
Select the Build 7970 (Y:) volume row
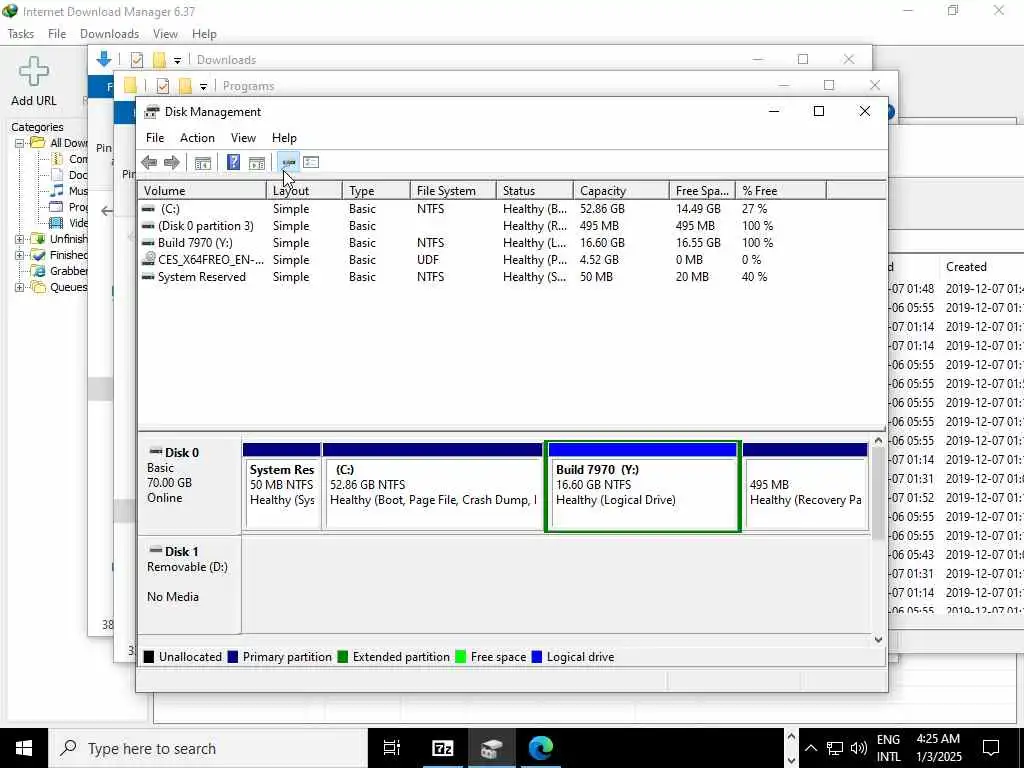(x=511, y=243)
